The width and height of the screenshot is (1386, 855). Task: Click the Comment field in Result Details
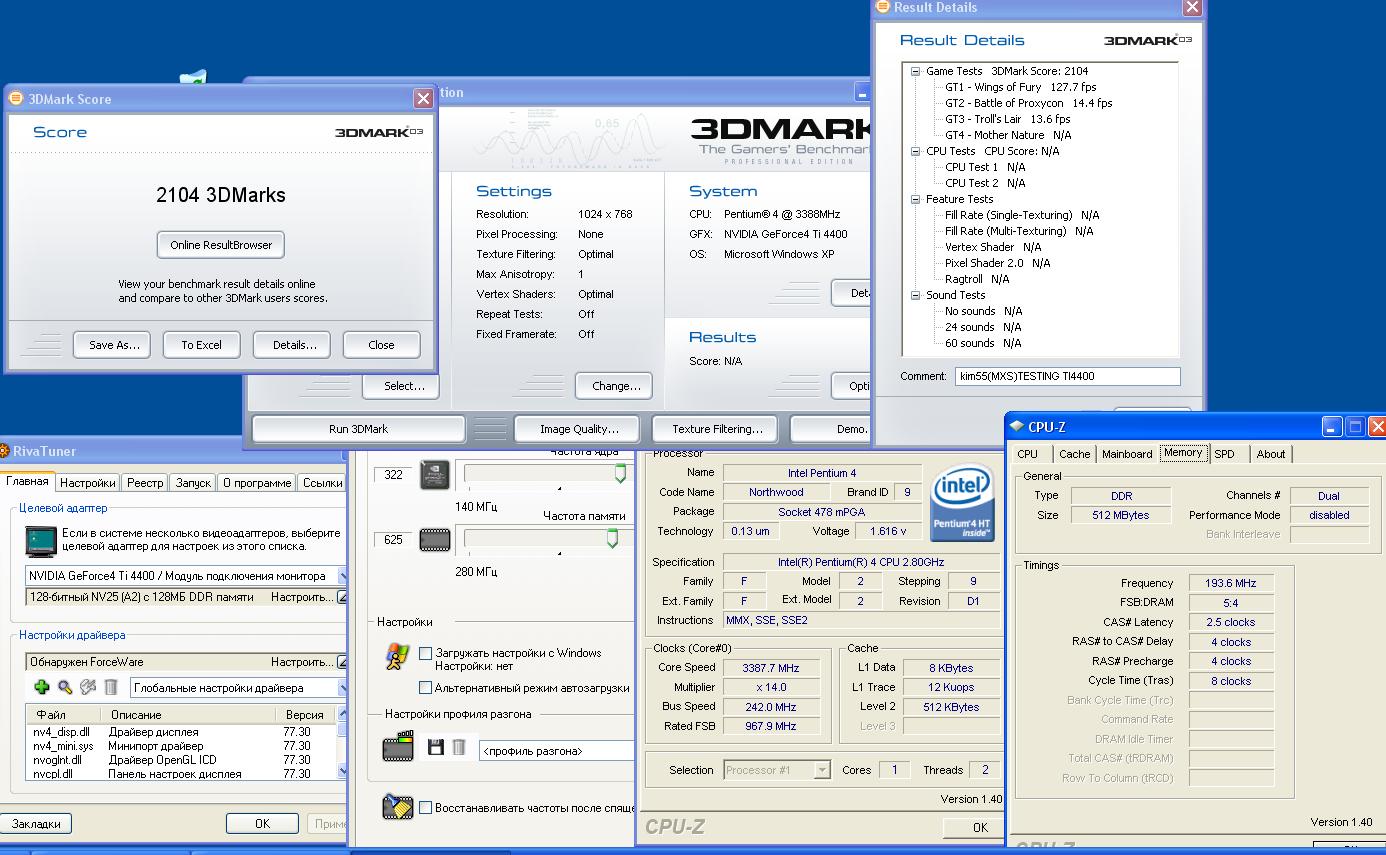[x=1066, y=376]
